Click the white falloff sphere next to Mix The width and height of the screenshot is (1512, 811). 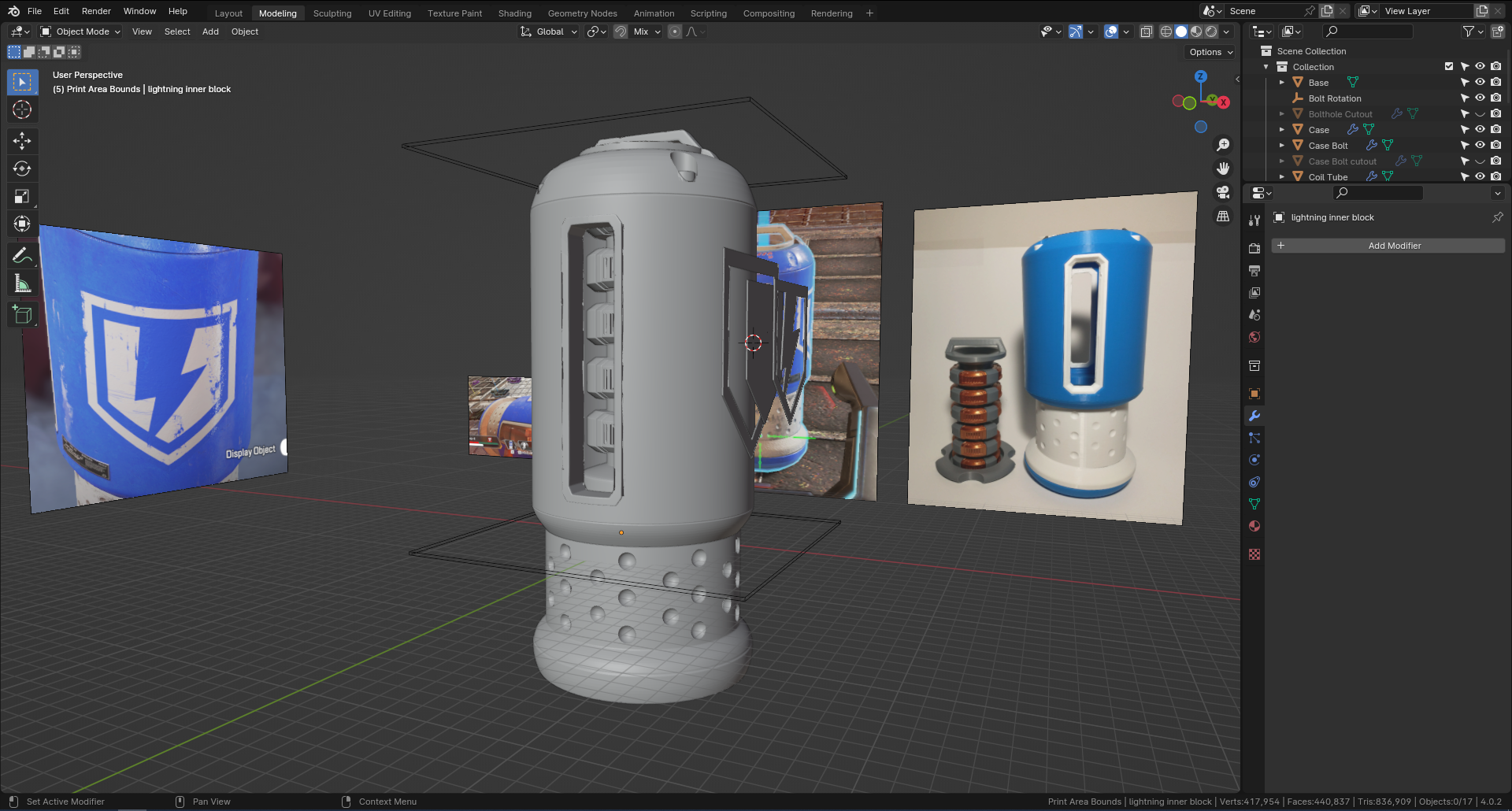tap(675, 31)
